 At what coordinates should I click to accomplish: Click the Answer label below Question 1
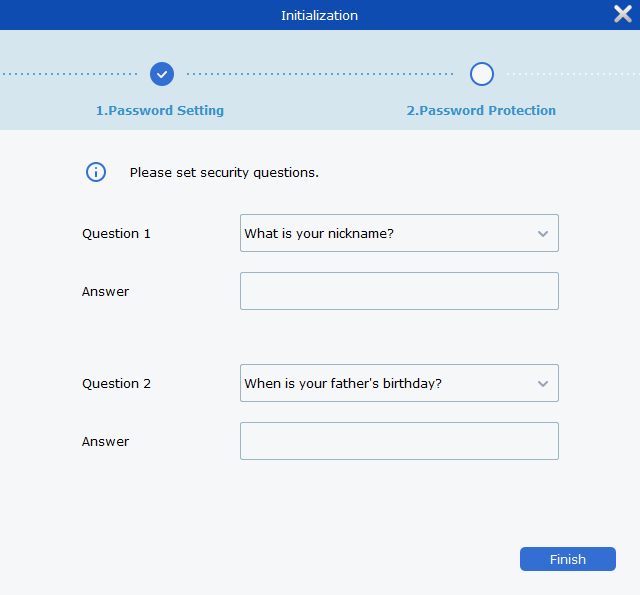coord(105,292)
